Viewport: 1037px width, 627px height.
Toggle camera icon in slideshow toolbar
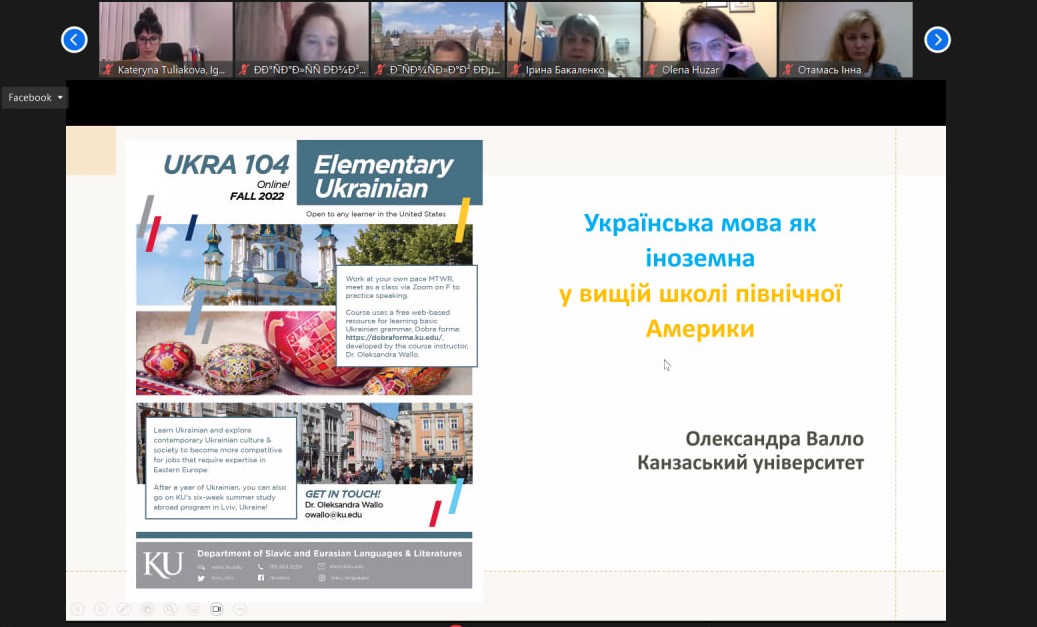coord(216,608)
